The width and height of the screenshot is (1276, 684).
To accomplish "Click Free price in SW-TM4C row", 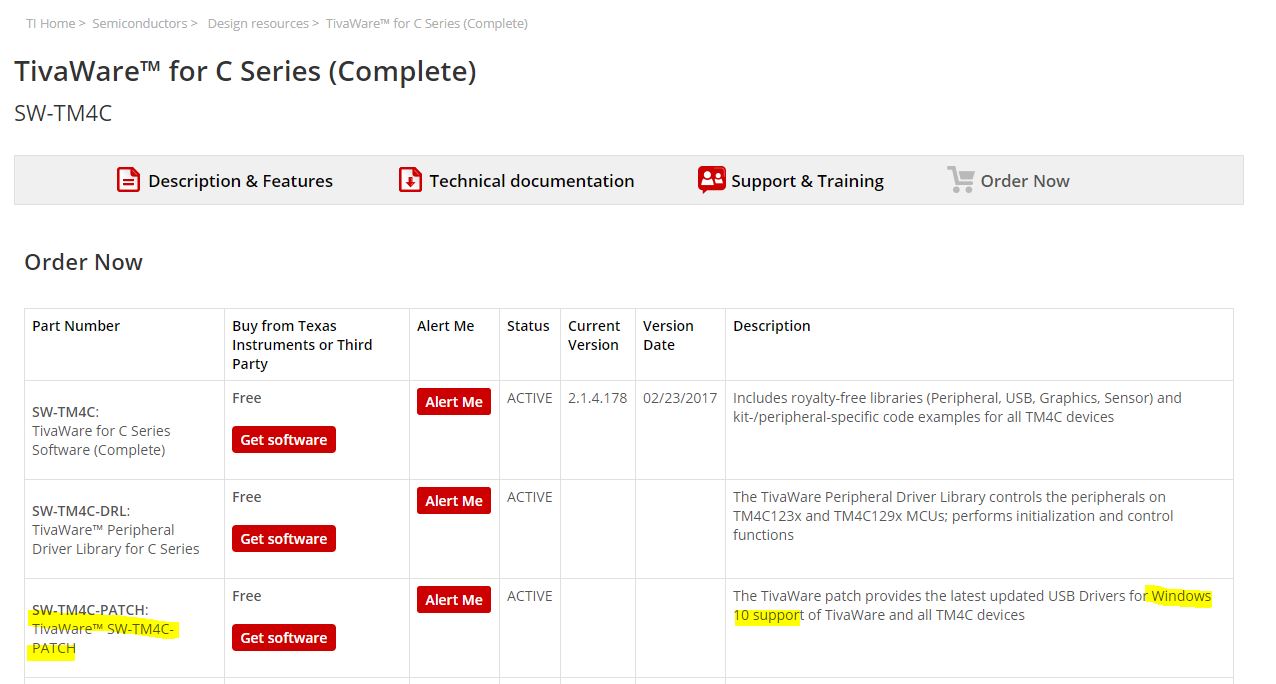I will coord(247,398).
